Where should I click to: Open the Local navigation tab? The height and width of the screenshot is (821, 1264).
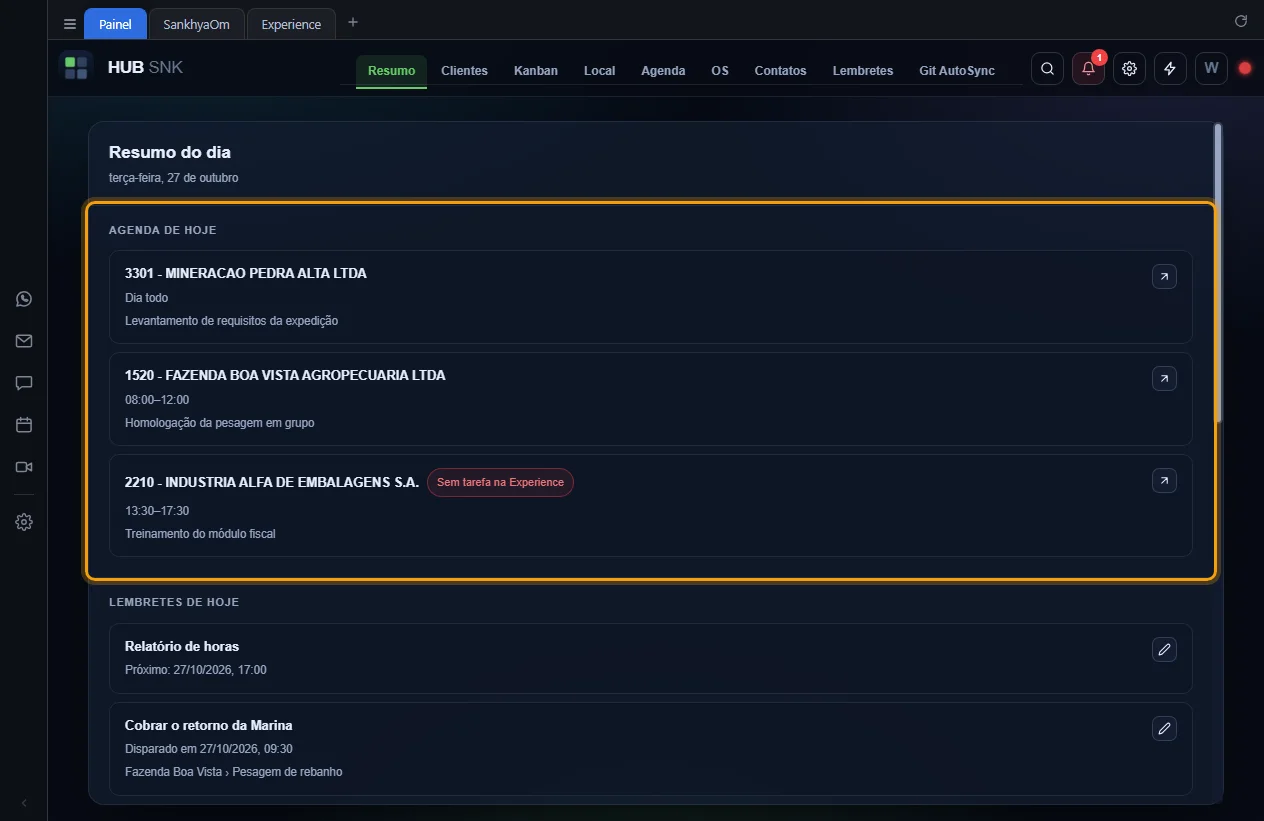(x=599, y=71)
